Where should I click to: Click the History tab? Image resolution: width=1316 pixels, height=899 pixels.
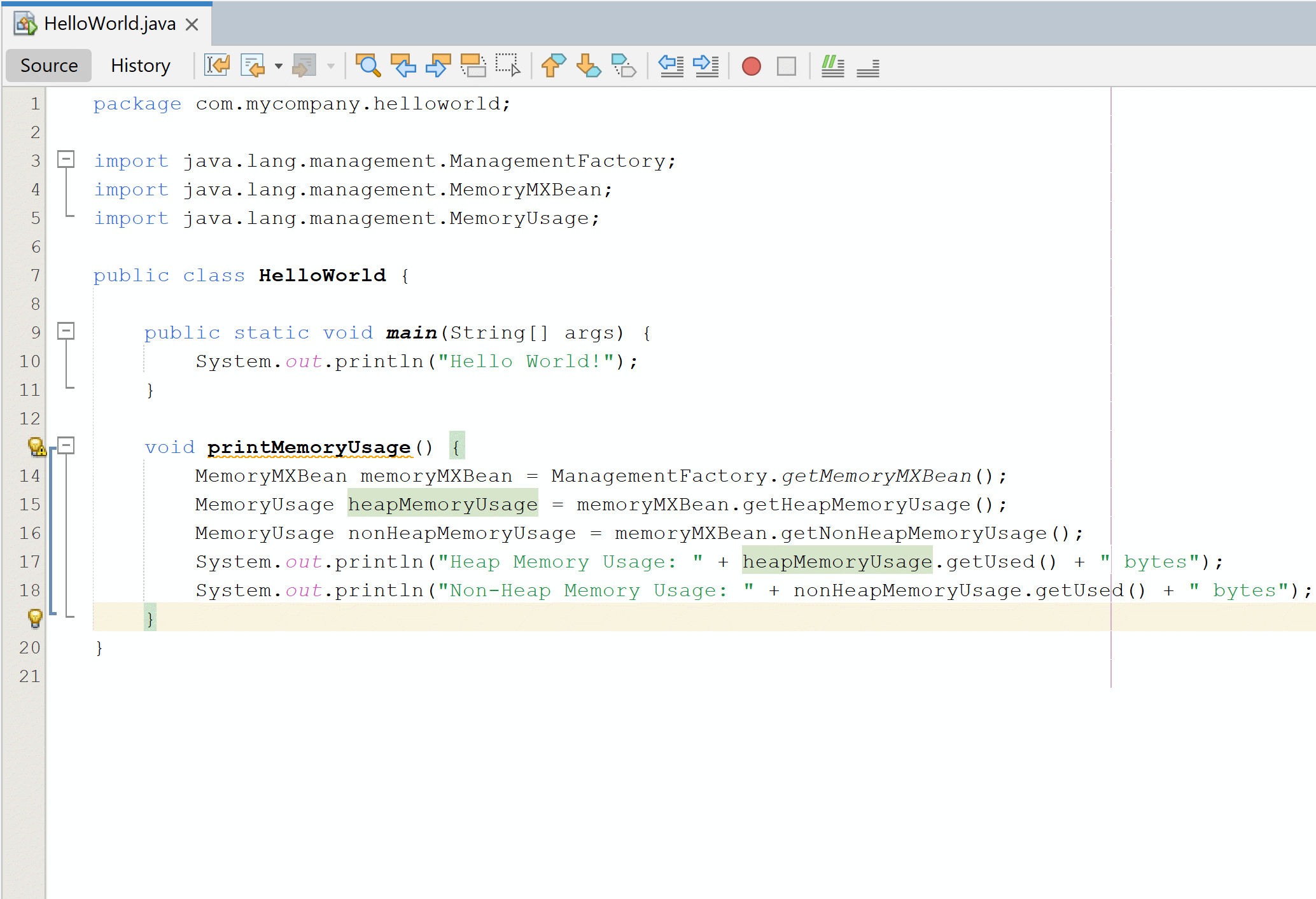(140, 65)
